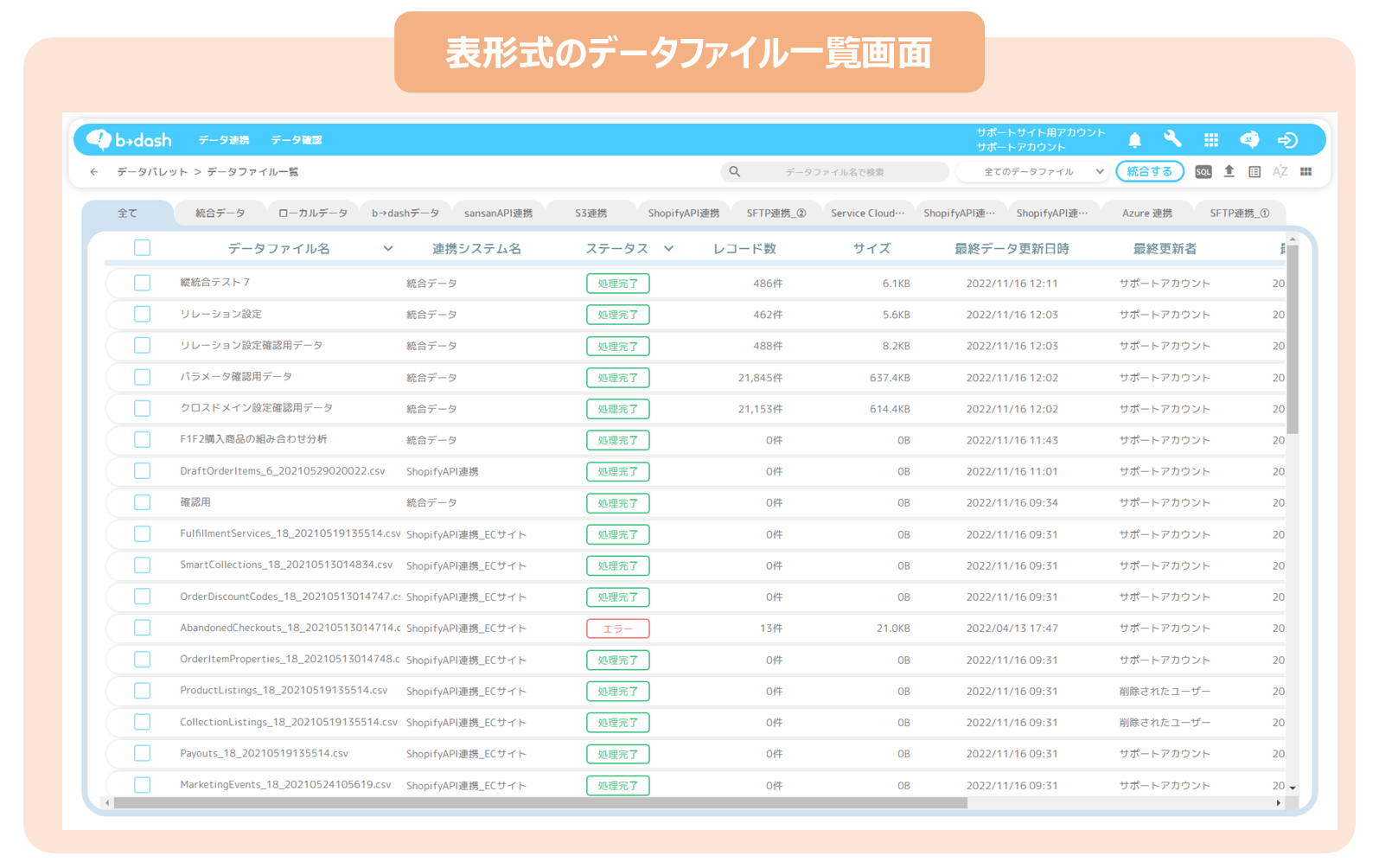Viewport: 1379px width, 868px height.
Task: Switch to the 統合データ tab
Action: click(x=220, y=214)
